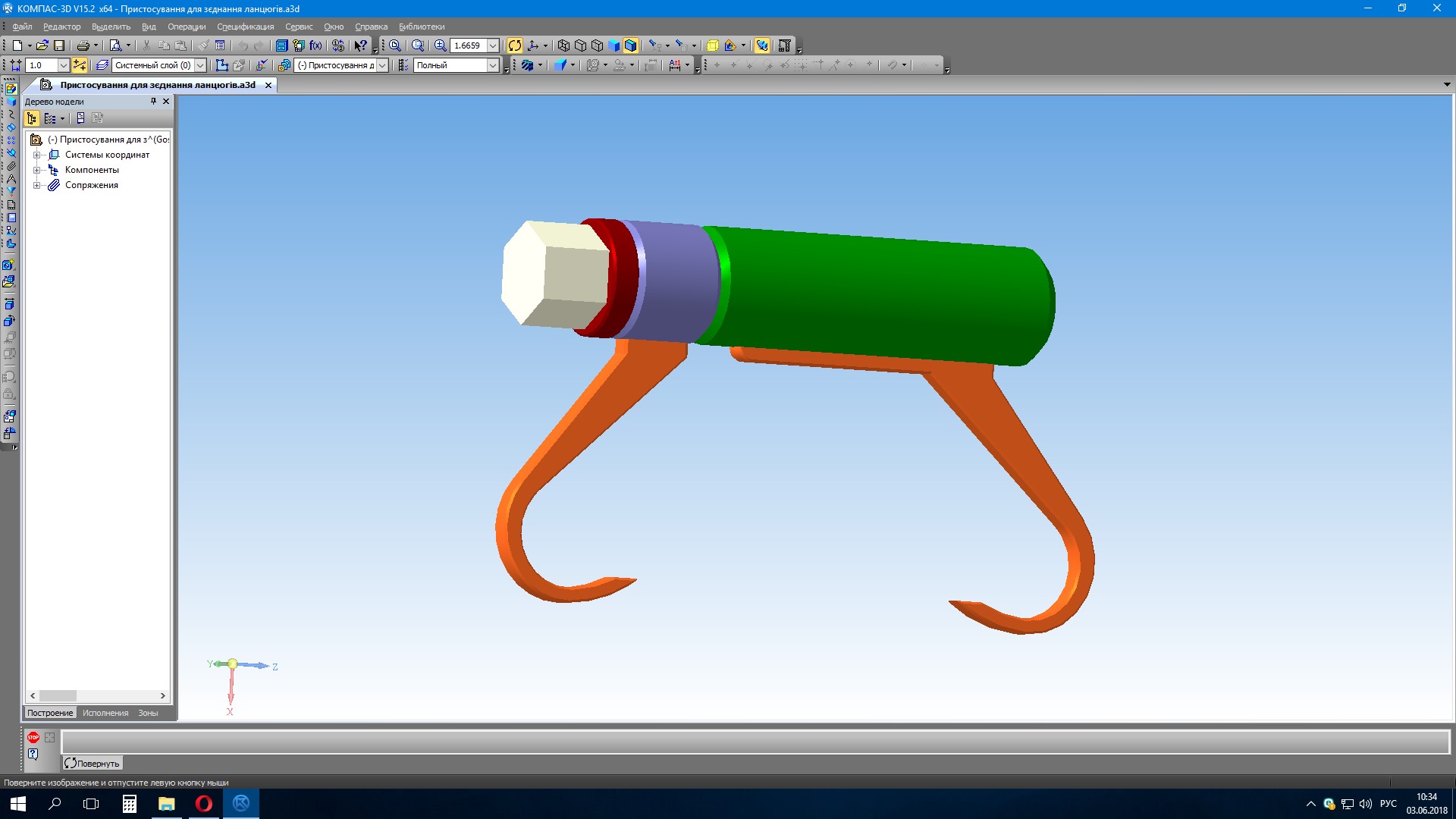Select the Построение tab

tap(50, 713)
